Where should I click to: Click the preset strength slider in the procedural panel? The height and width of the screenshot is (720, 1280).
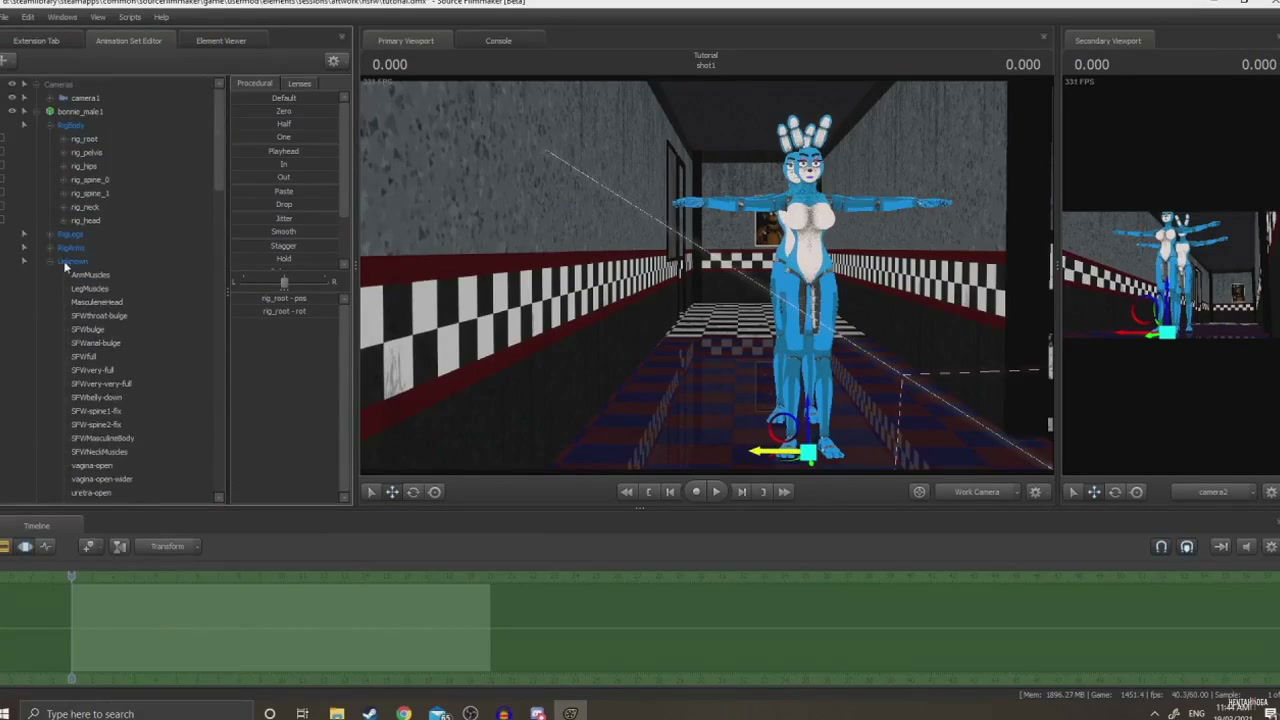coord(283,281)
